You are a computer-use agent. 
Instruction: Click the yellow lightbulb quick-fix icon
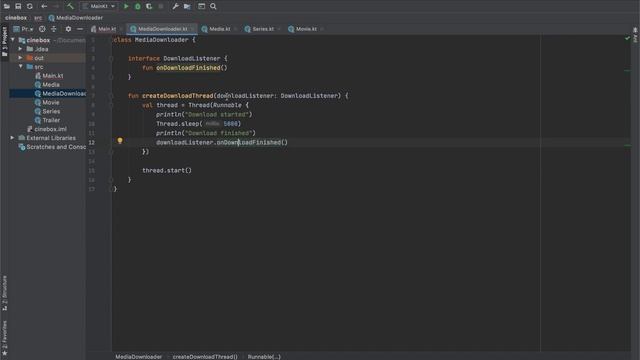[x=120, y=140]
